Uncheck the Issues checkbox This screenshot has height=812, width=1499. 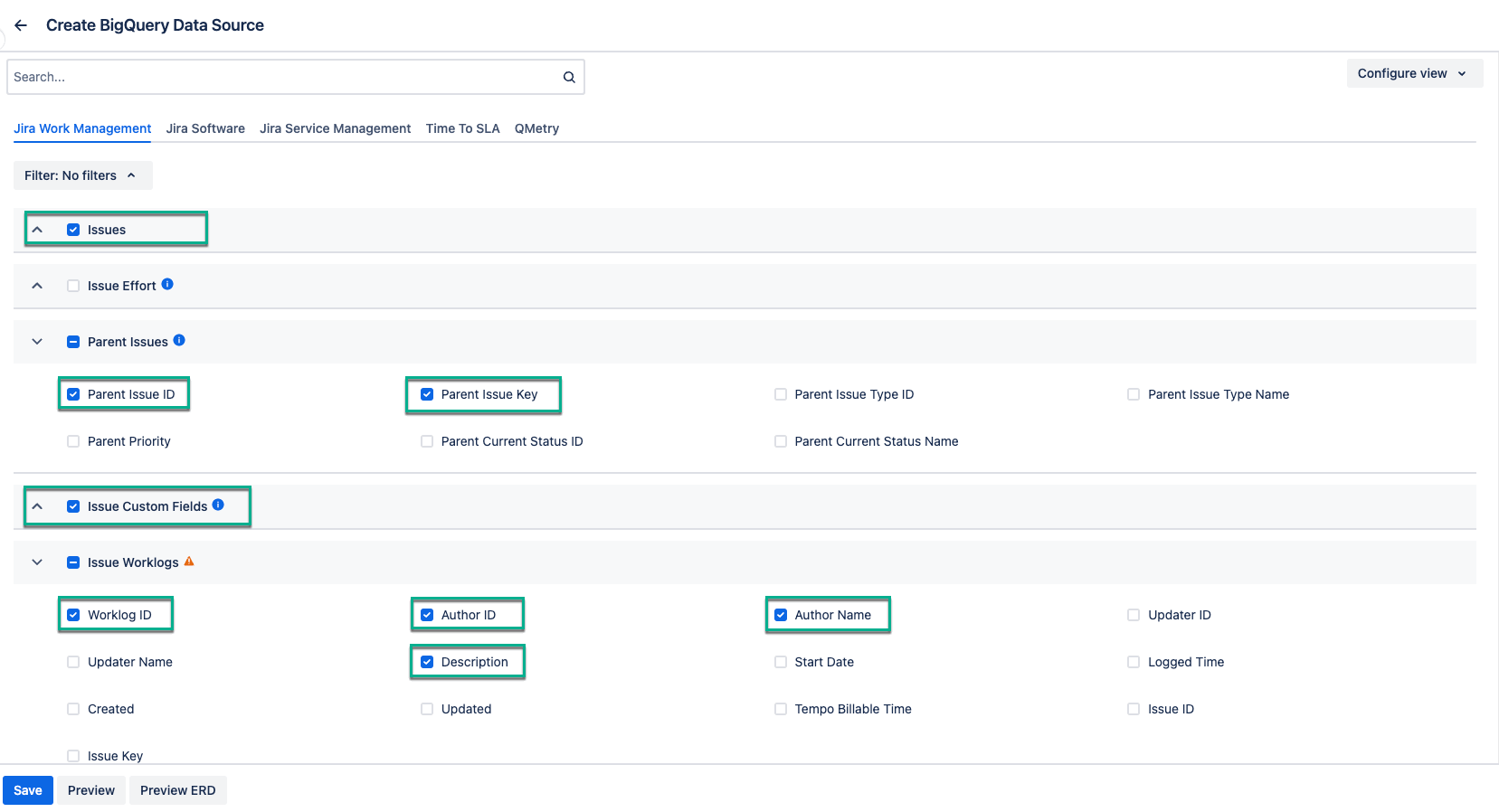click(73, 230)
